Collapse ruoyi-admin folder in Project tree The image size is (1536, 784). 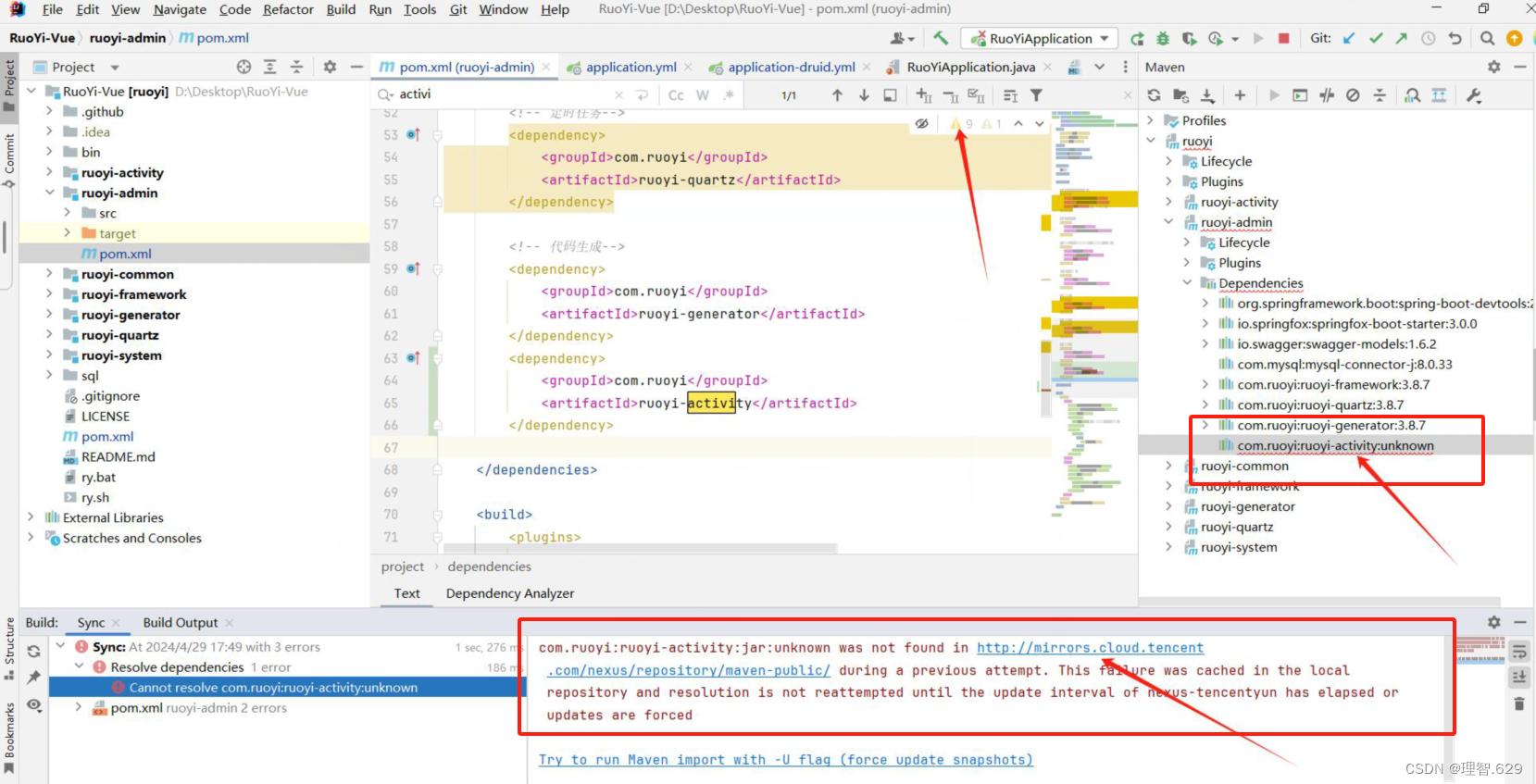click(49, 193)
